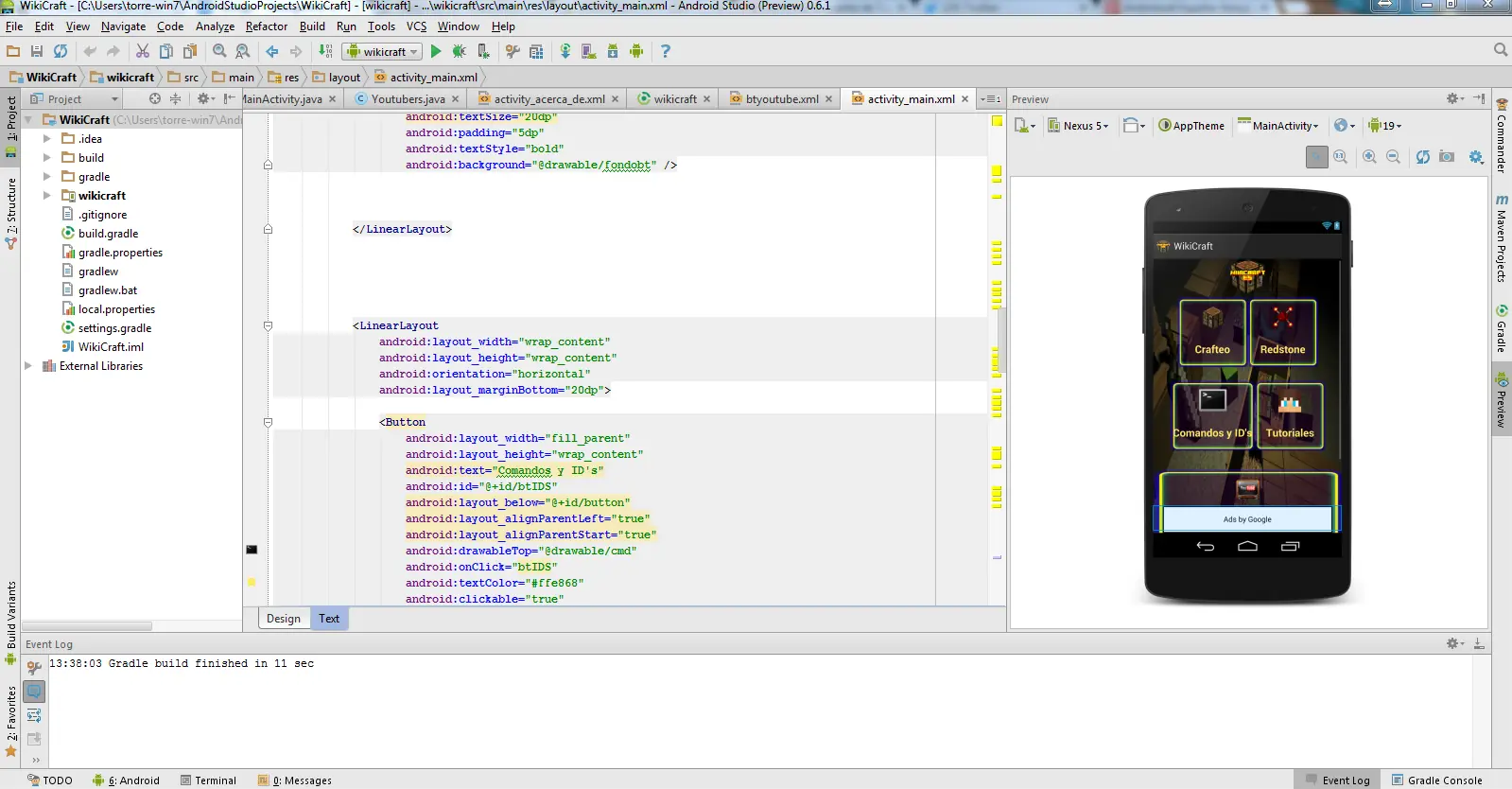This screenshot has width=1512, height=789.
Task: Toggle the Build Variants tool window
Action: [x=10, y=622]
